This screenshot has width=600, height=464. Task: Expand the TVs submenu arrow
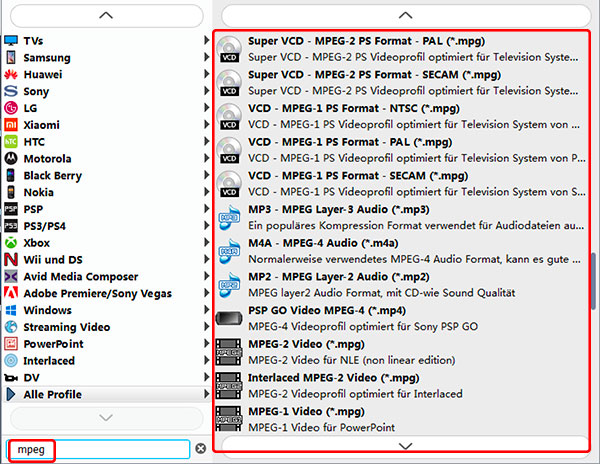206,40
